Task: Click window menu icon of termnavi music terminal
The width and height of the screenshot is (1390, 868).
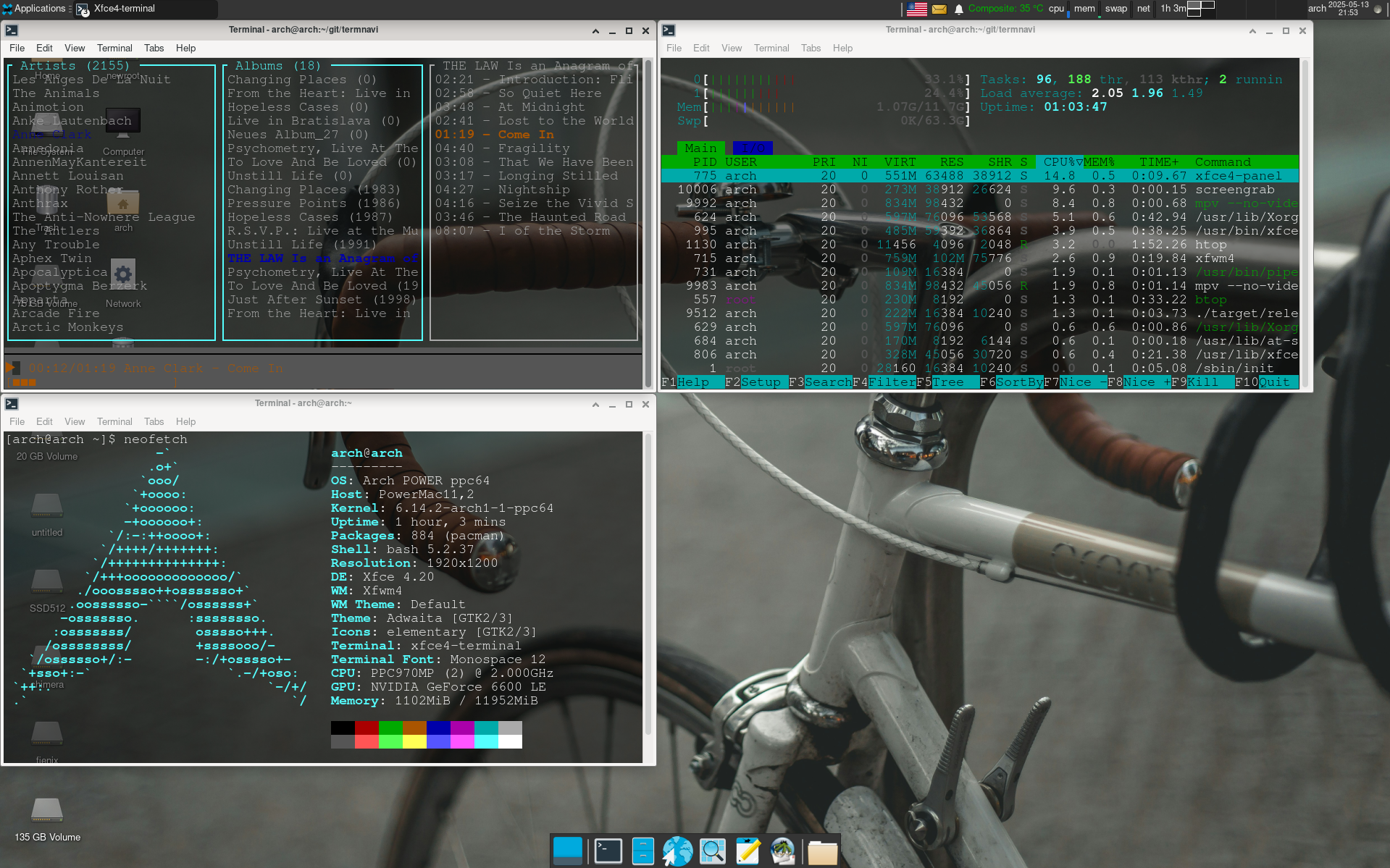Action: click(x=12, y=30)
